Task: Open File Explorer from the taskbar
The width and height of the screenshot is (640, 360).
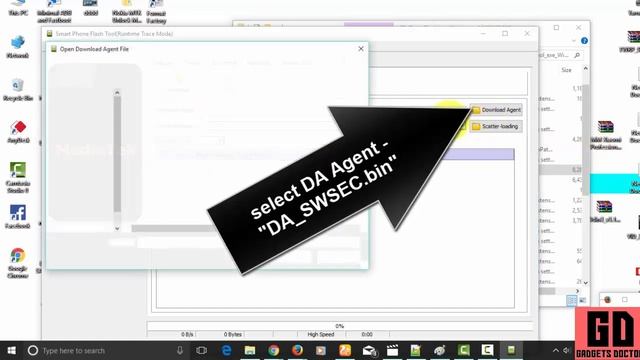Action: [250, 351]
